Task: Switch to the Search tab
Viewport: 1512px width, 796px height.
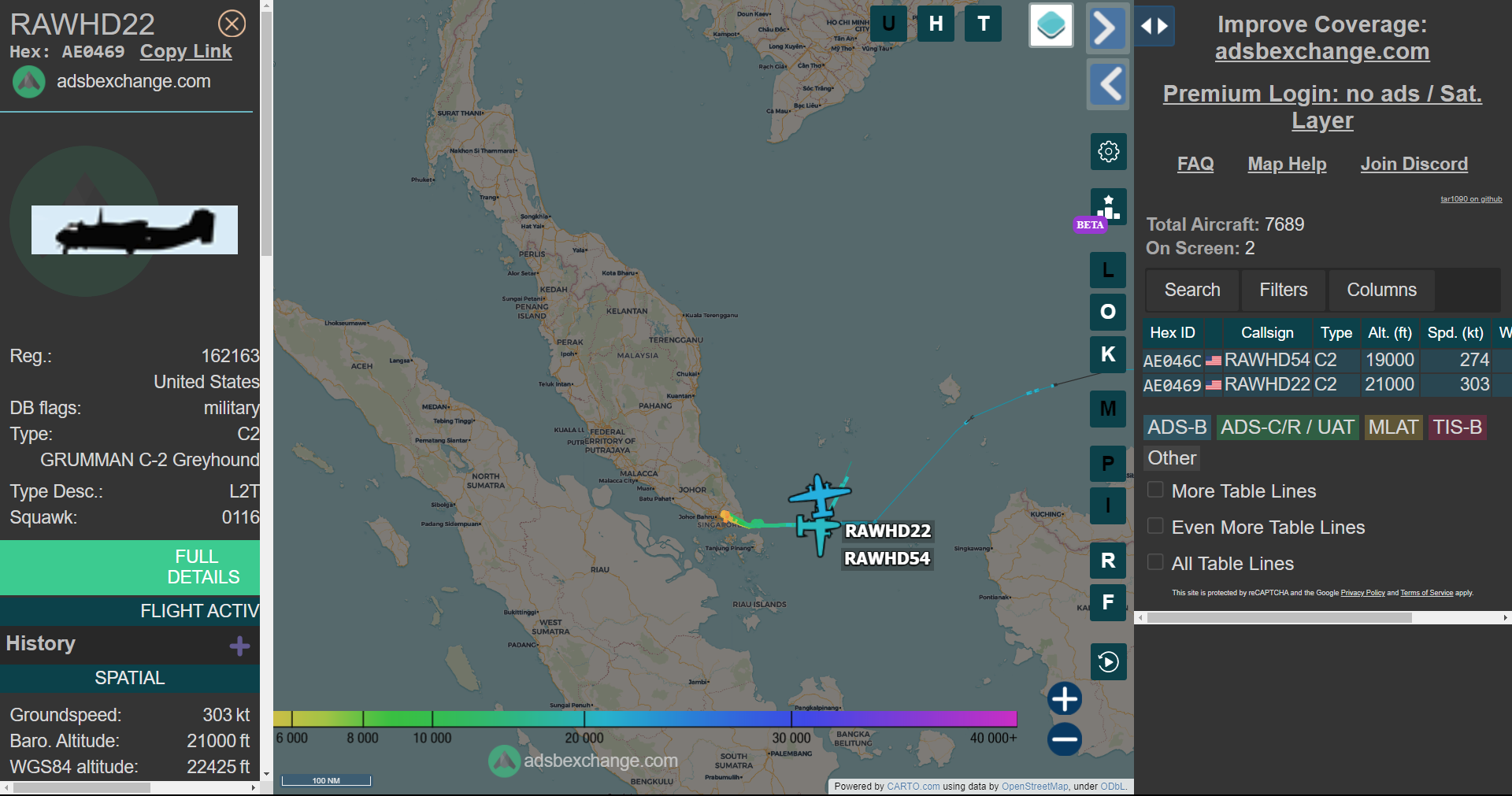Action: point(1192,290)
